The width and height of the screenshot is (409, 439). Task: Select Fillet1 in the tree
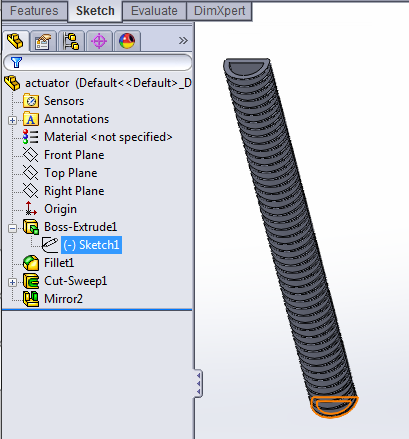(x=59, y=263)
